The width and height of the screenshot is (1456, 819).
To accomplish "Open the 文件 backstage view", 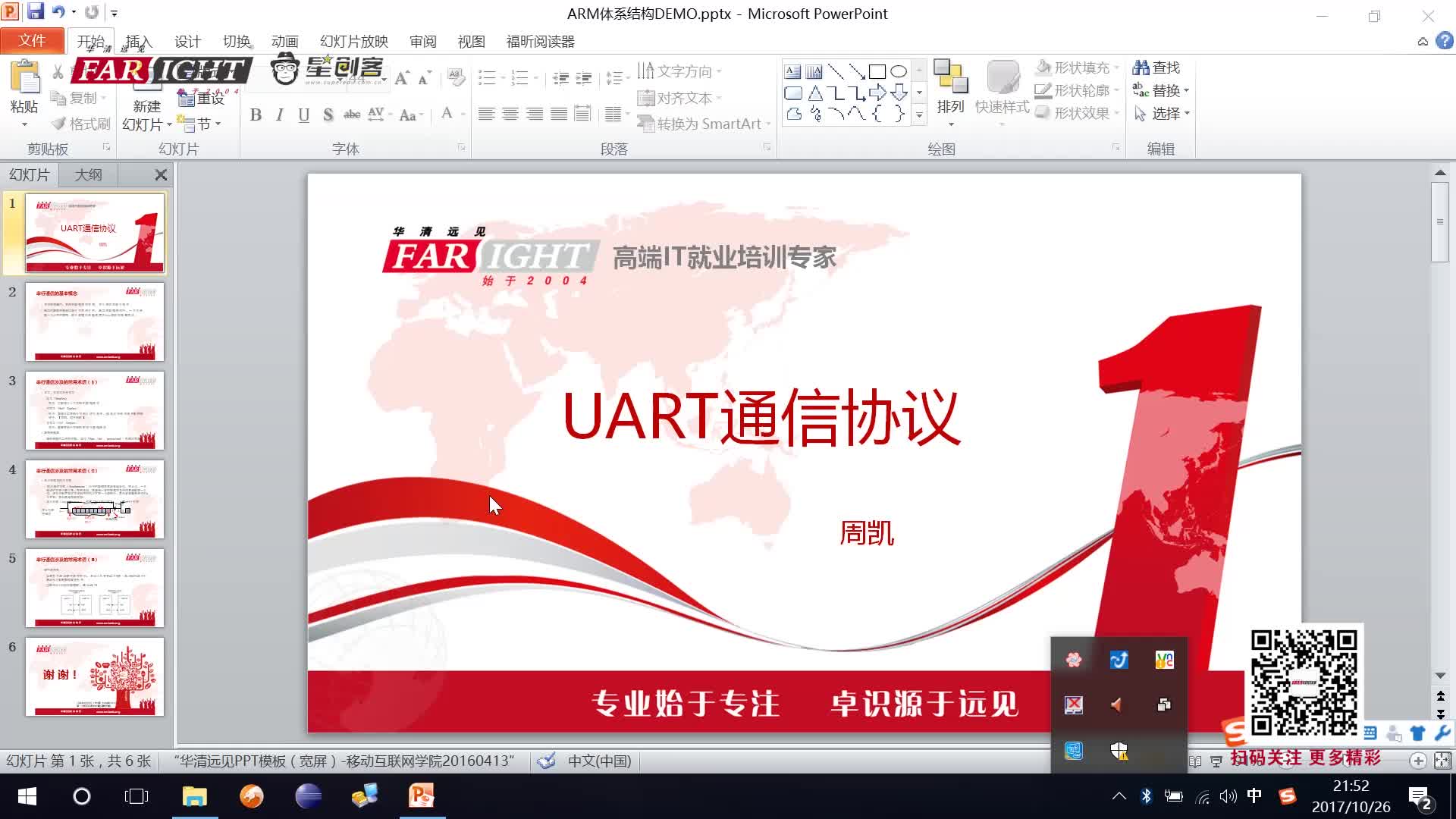I will pyautogui.click(x=33, y=40).
